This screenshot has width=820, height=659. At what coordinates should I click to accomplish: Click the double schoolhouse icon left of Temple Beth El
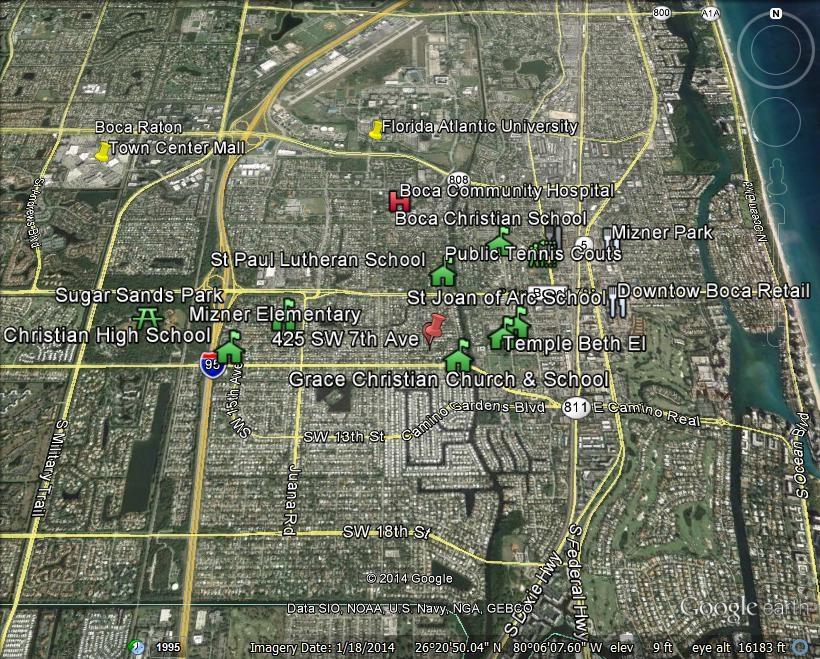click(x=510, y=328)
